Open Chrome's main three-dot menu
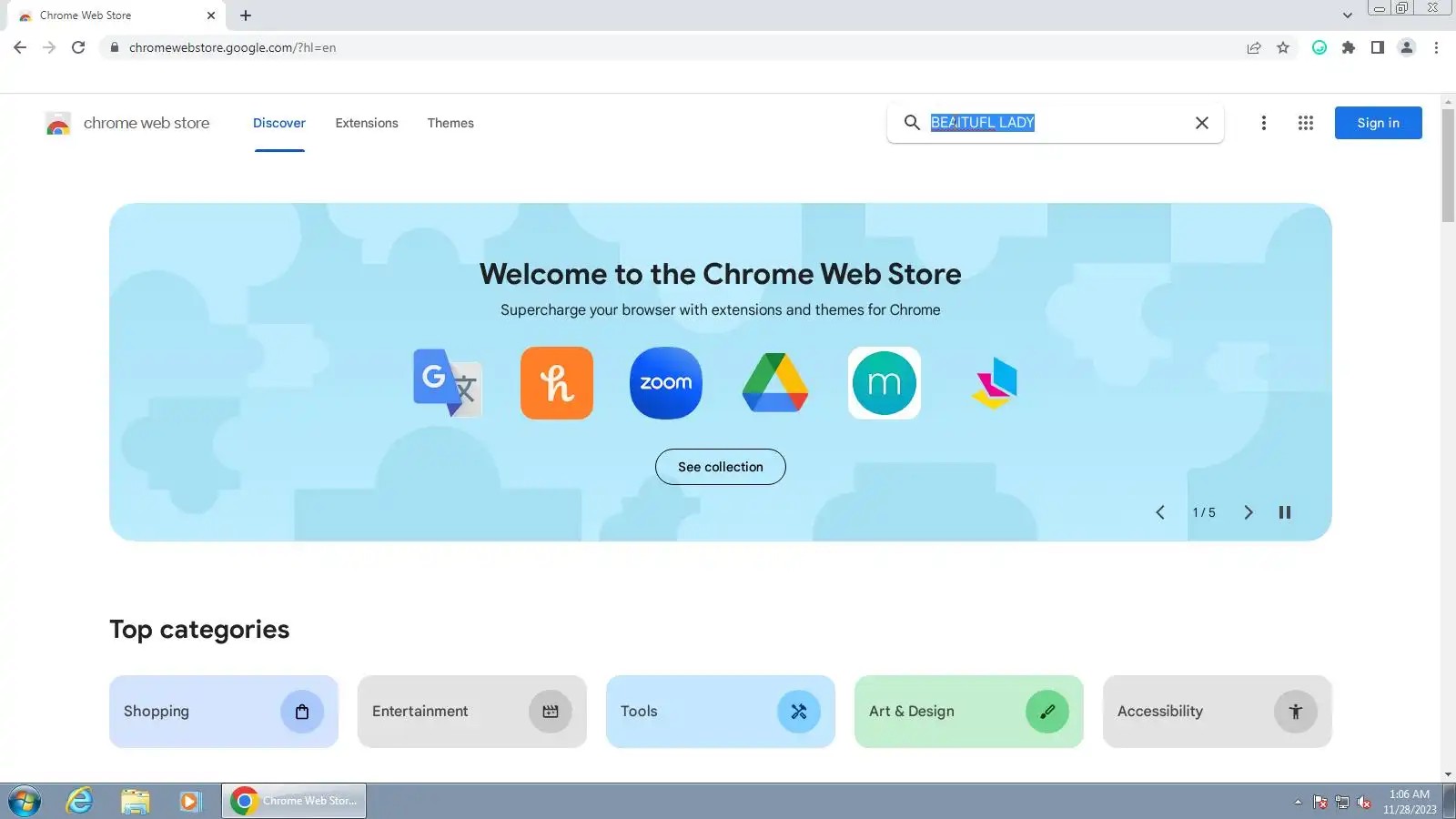This screenshot has width=1456, height=819. pos(1437,47)
